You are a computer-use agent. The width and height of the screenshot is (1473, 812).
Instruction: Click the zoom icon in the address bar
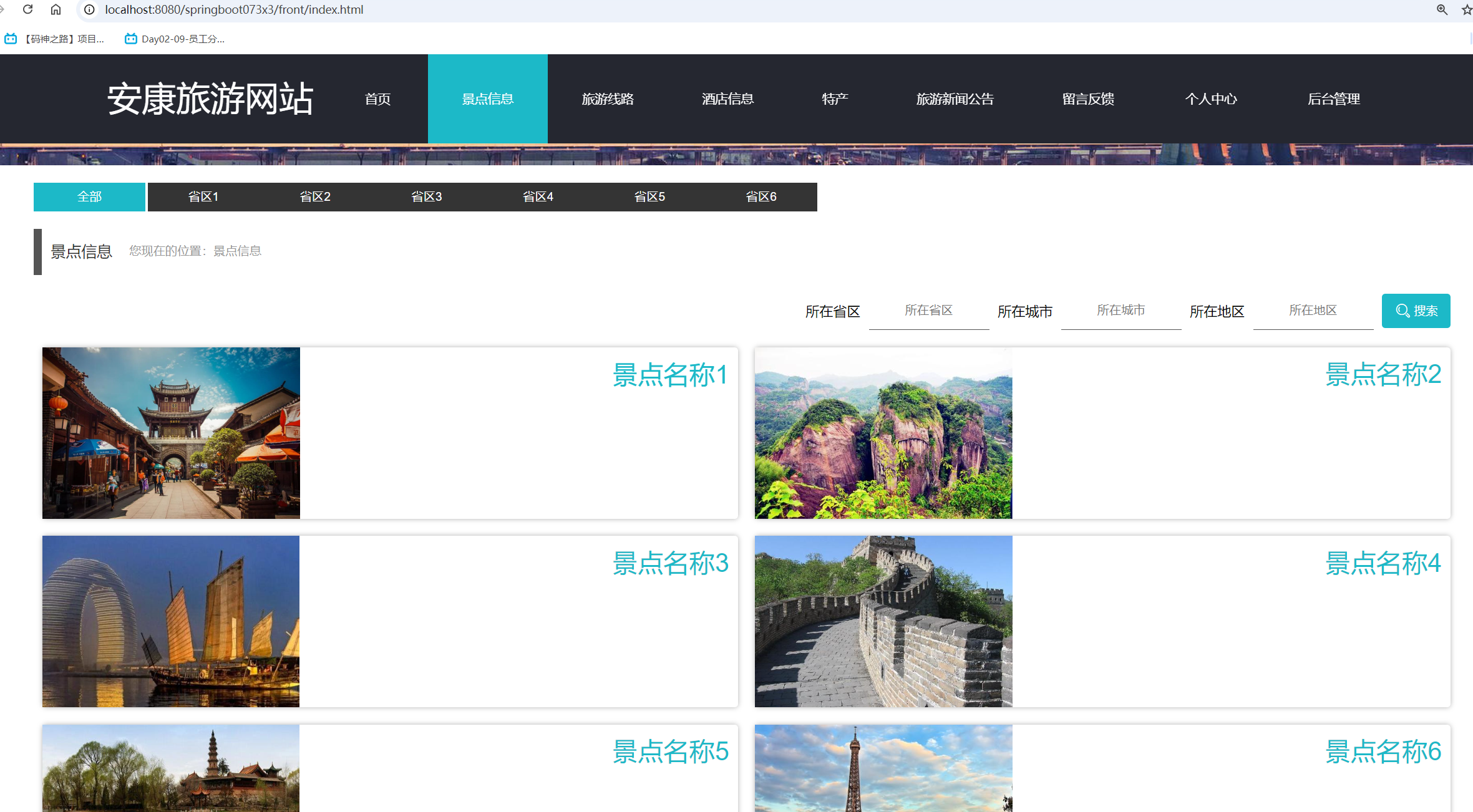click(1441, 9)
